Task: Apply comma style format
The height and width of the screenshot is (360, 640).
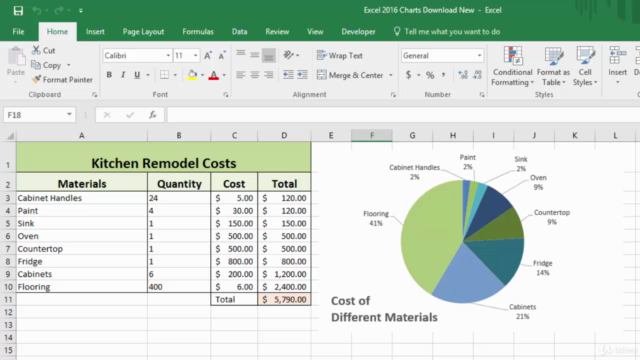Action: (x=444, y=75)
